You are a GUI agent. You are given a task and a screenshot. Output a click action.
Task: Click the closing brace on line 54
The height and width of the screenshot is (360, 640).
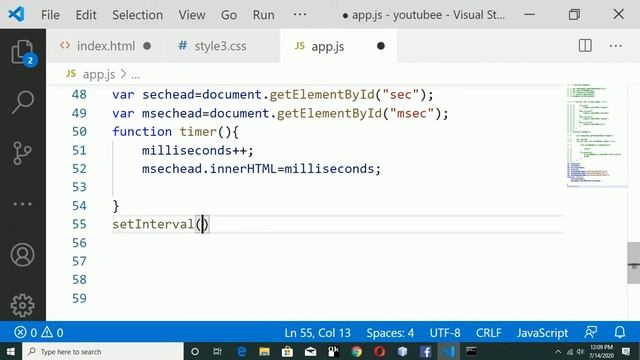[116, 206]
